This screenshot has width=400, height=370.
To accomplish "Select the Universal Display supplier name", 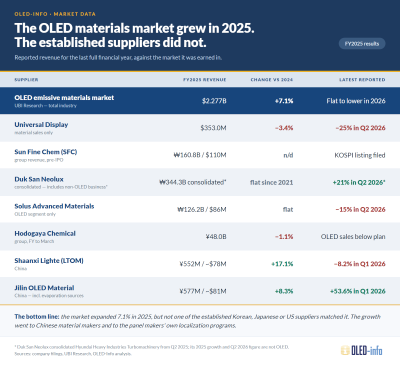I will tap(41, 125).
